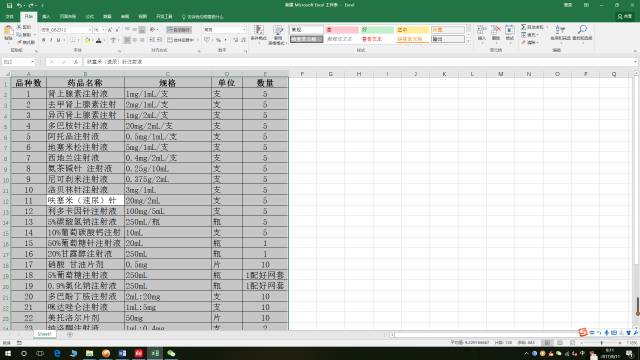Toggle the Wrap Text button

pos(178,29)
